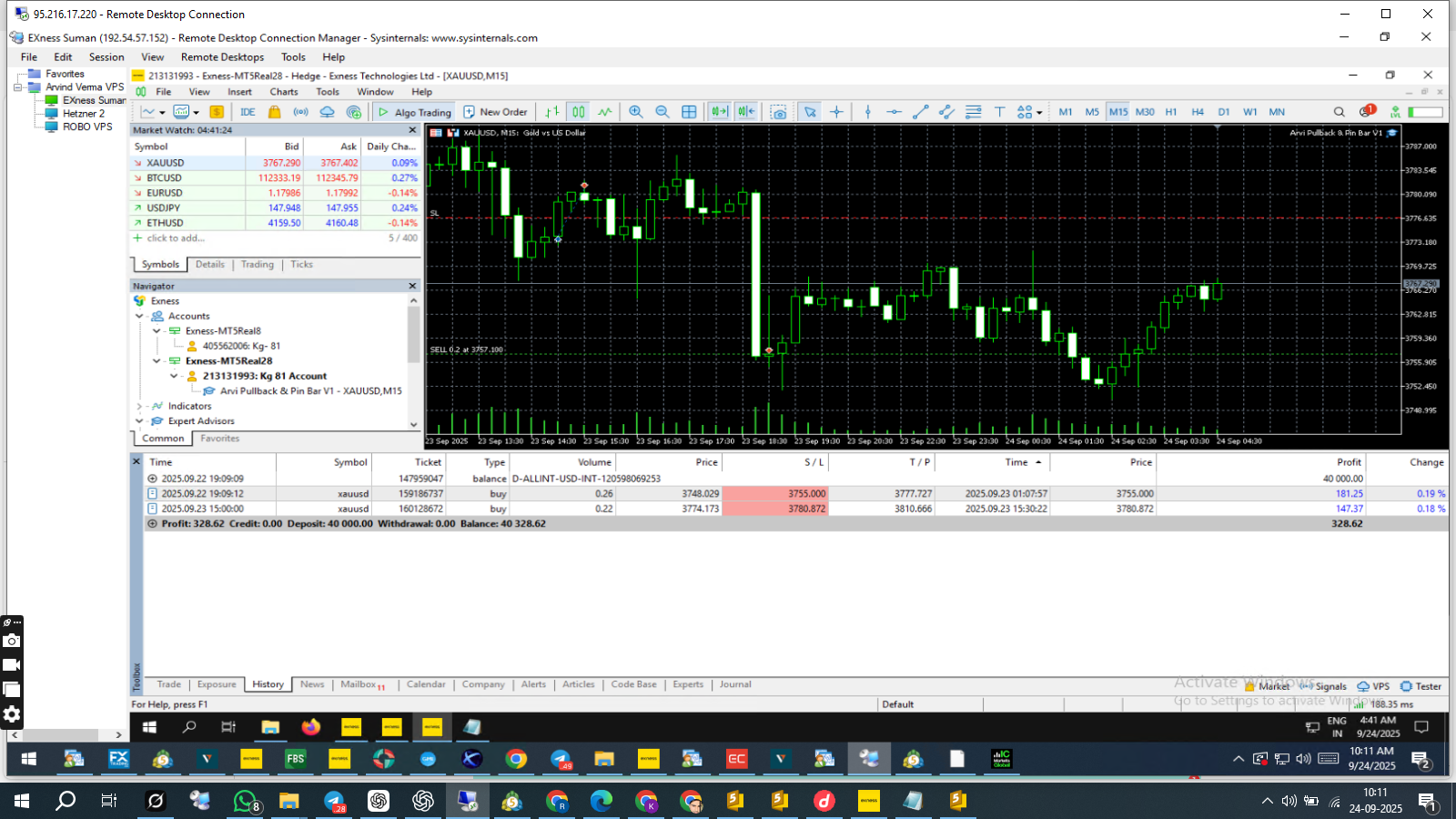
Task: Switch to the Trade tab in Toolbox
Action: tap(168, 684)
